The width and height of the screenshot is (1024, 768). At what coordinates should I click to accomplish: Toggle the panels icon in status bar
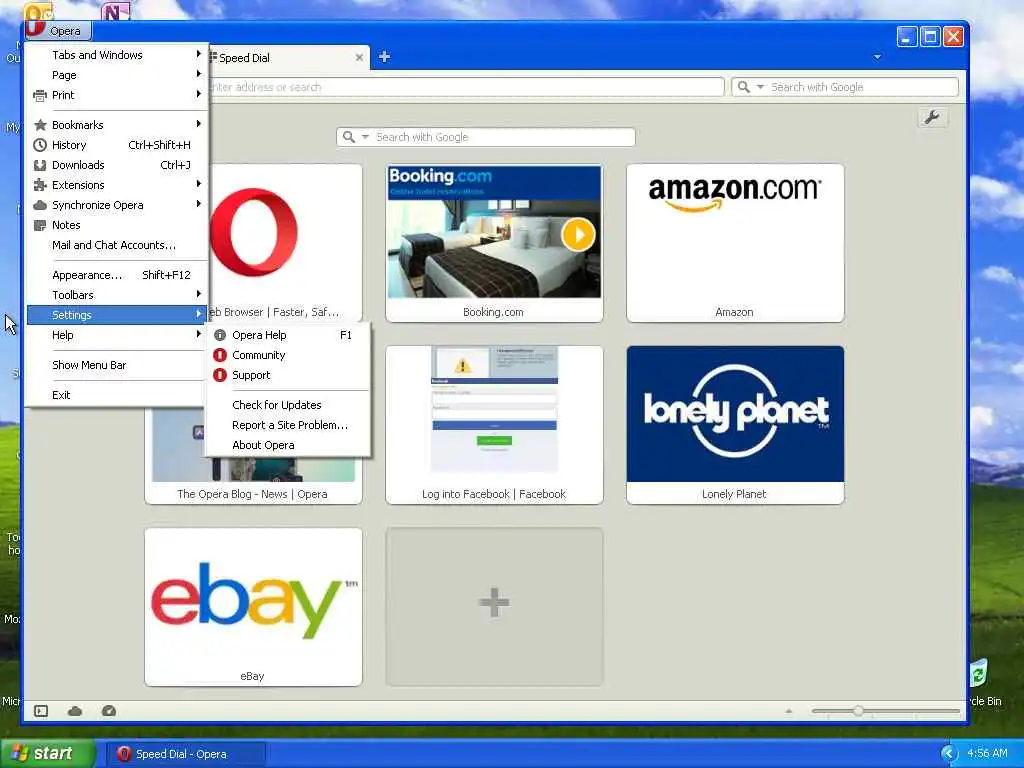[x=41, y=711]
